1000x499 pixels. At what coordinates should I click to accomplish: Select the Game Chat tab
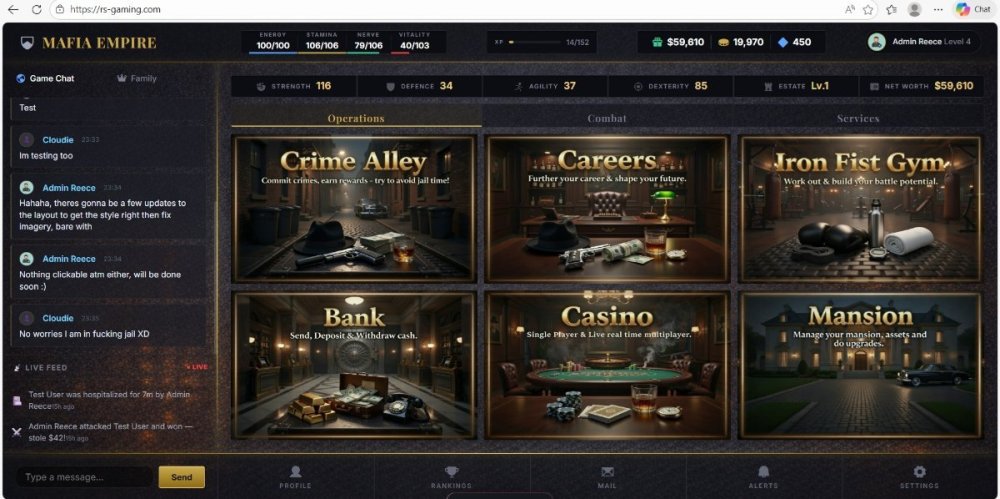point(45,78)
